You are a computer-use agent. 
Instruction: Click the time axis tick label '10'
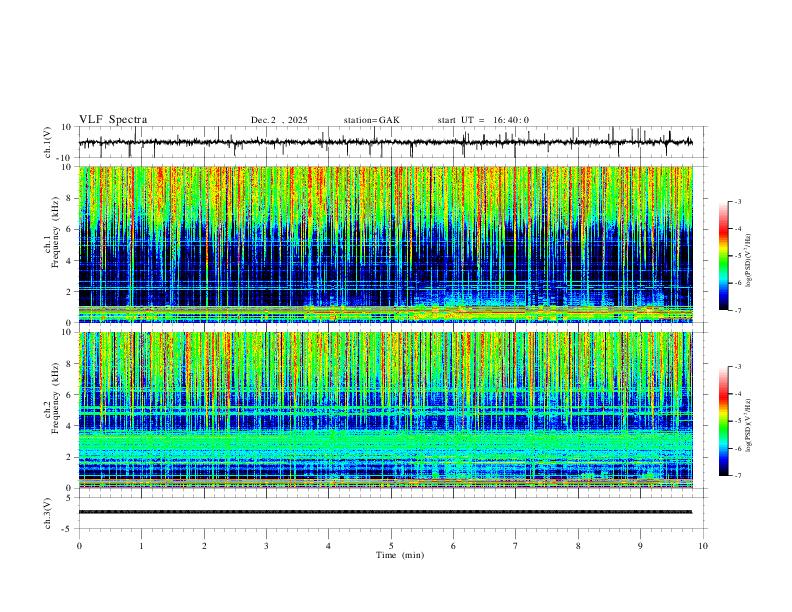point(703,546)
